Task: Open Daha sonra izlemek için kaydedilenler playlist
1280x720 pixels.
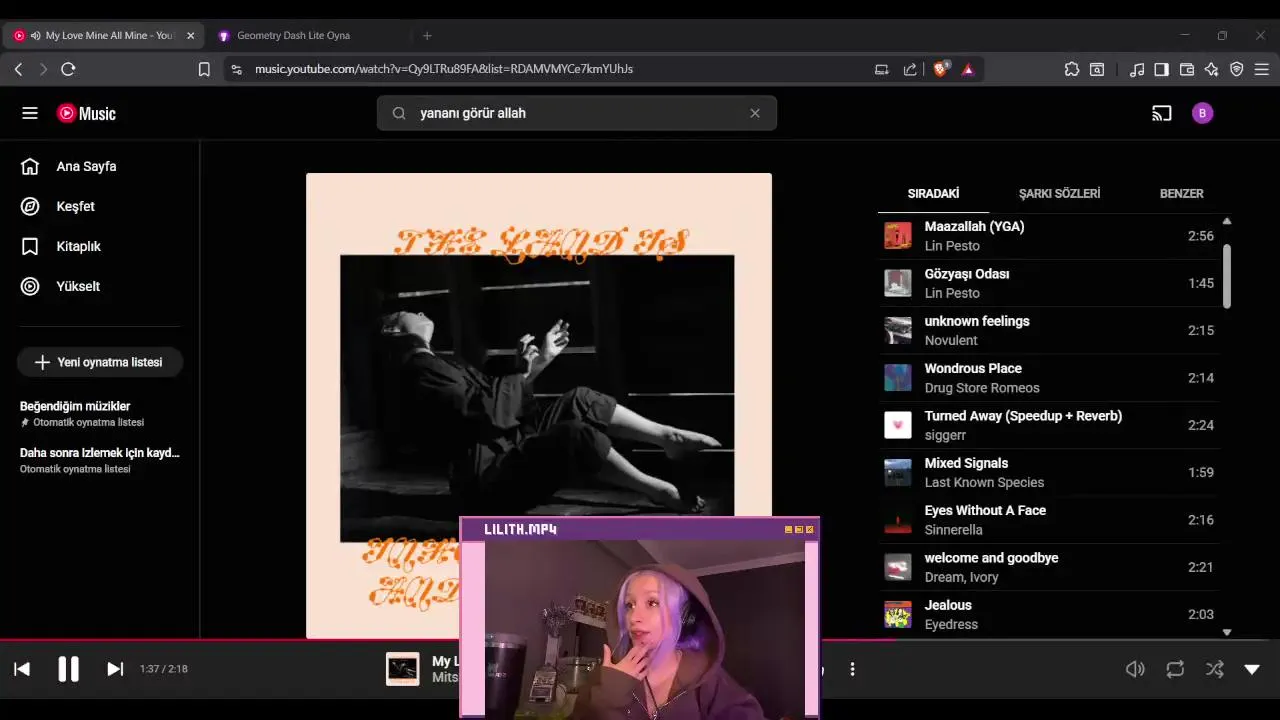Action: coord(98,460)
